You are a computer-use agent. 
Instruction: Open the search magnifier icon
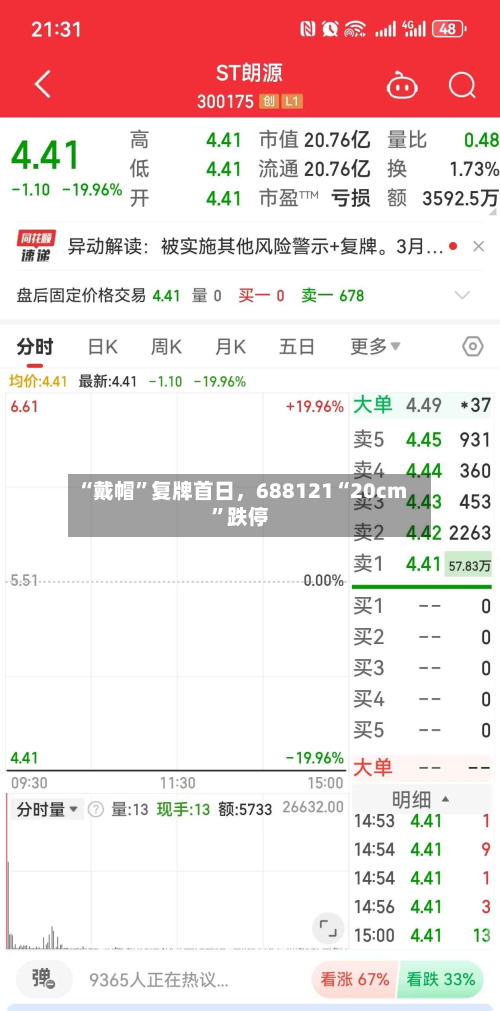click(x=462, y=84)
